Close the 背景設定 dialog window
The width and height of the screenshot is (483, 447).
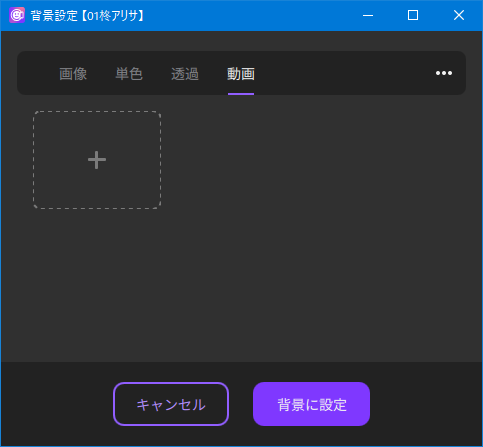(459, 15)
